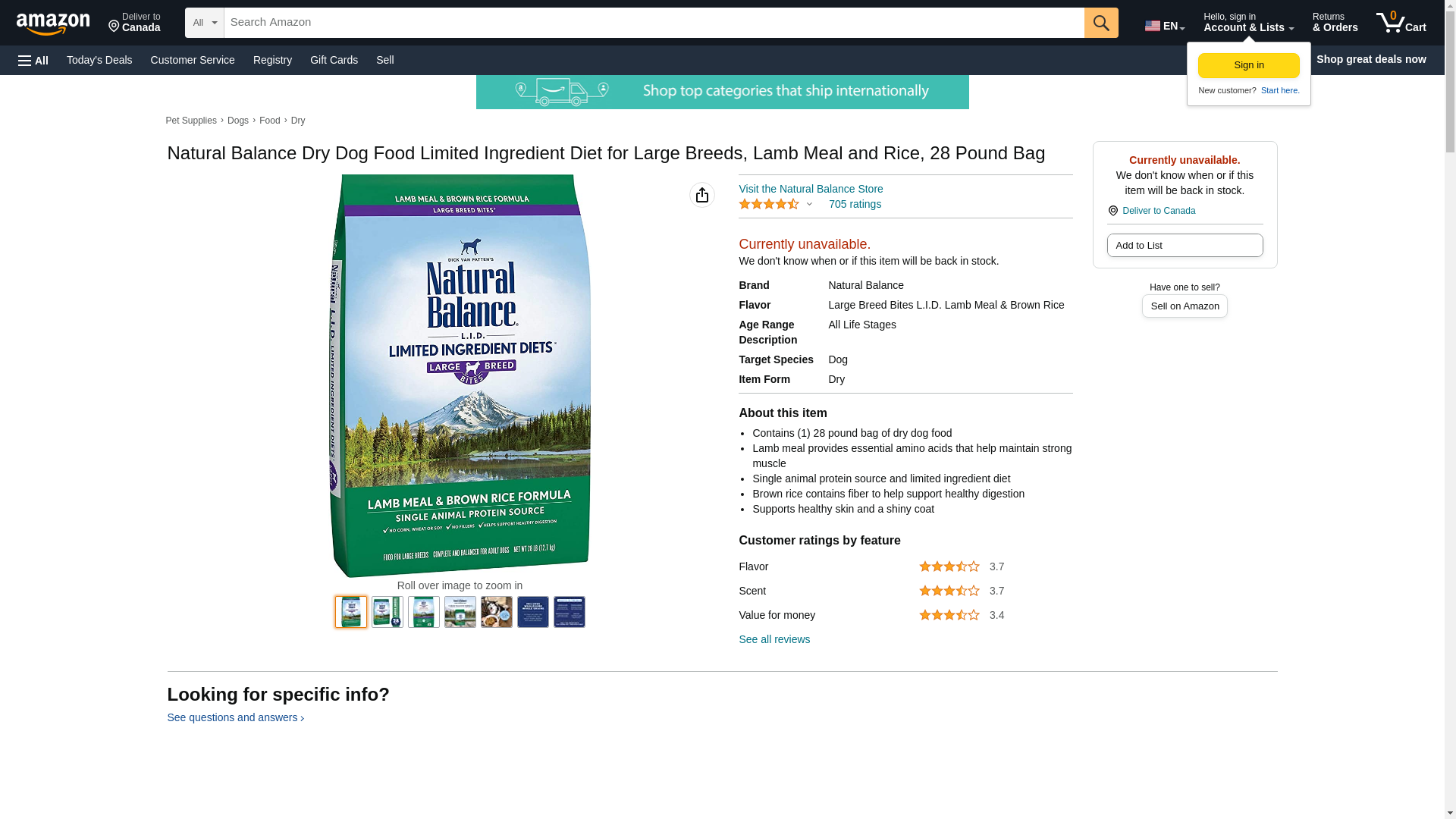Click the share icon on the product image

[x=701, y=195]
